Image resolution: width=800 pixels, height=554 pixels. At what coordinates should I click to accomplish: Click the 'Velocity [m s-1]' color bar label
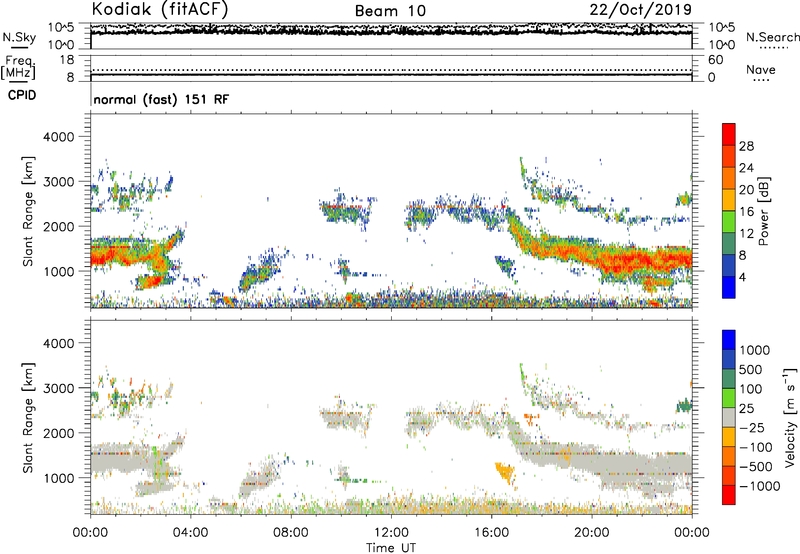point(789,417)
